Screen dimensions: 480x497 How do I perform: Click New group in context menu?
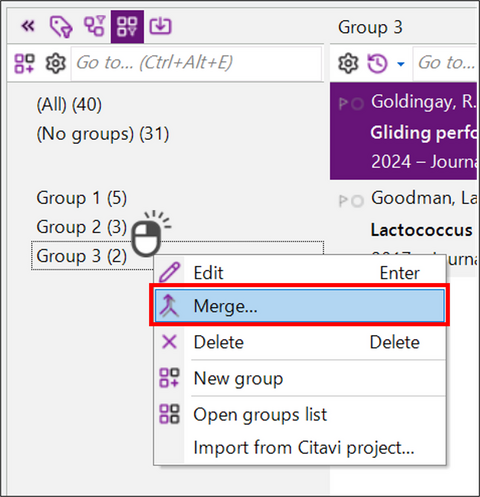click(299, 378)
